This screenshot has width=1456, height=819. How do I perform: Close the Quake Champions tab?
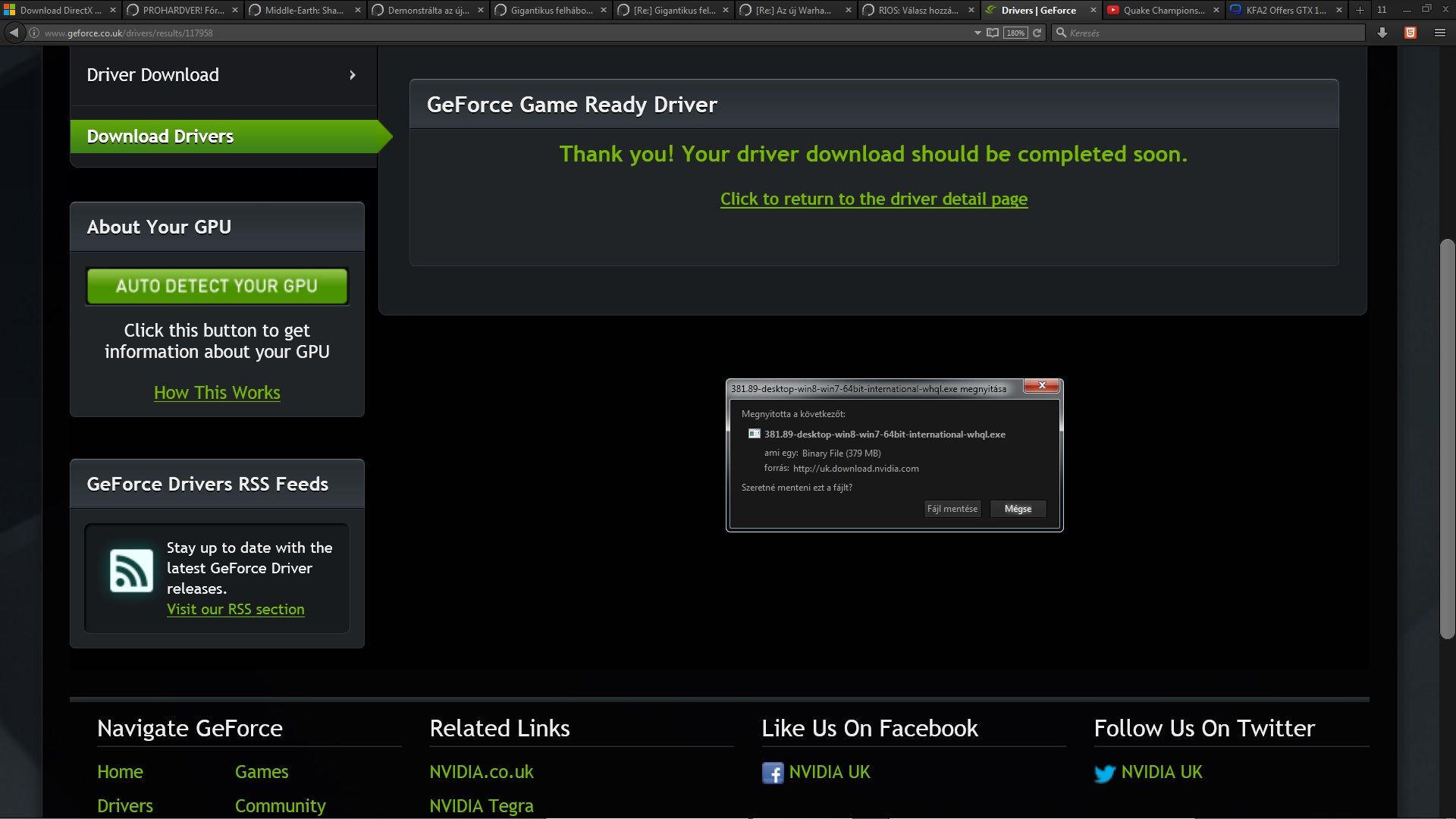pos(1216,10)
